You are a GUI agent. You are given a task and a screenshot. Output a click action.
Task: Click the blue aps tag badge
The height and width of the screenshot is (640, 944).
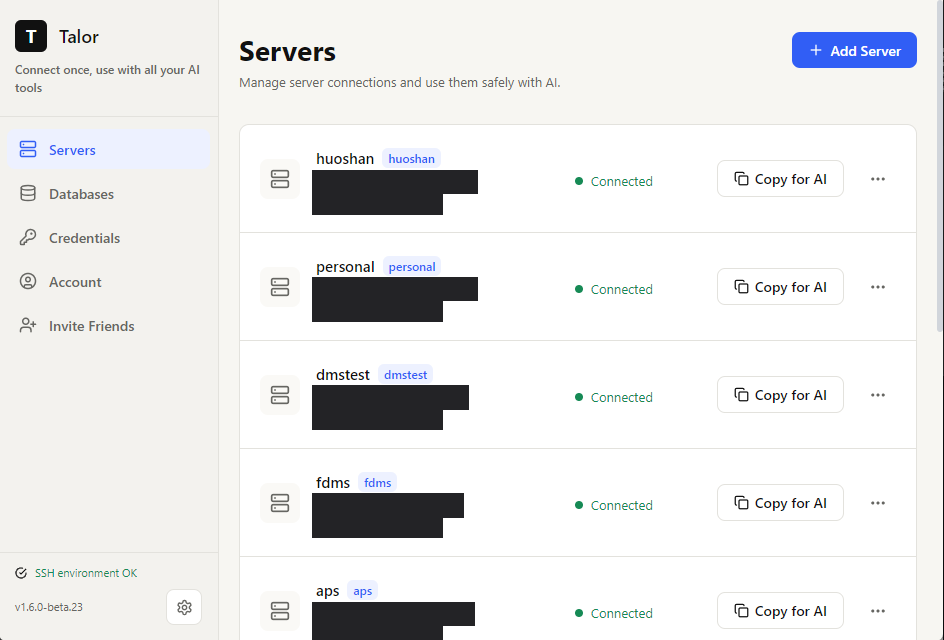pos(362,591)
